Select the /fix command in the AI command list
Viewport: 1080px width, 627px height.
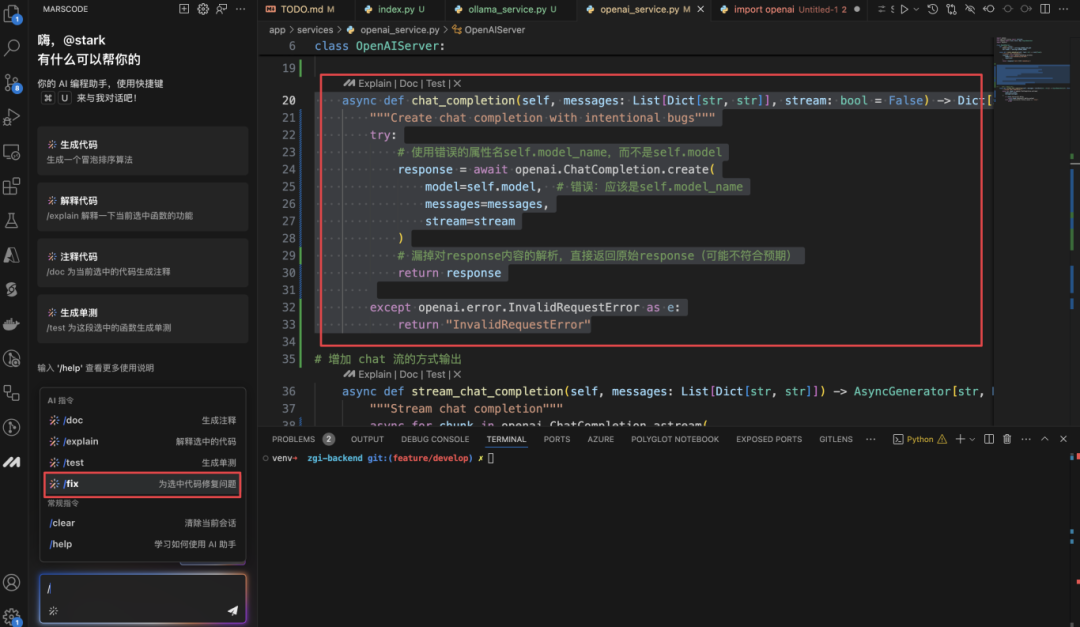pyautogui.click(x=142, y=484)
